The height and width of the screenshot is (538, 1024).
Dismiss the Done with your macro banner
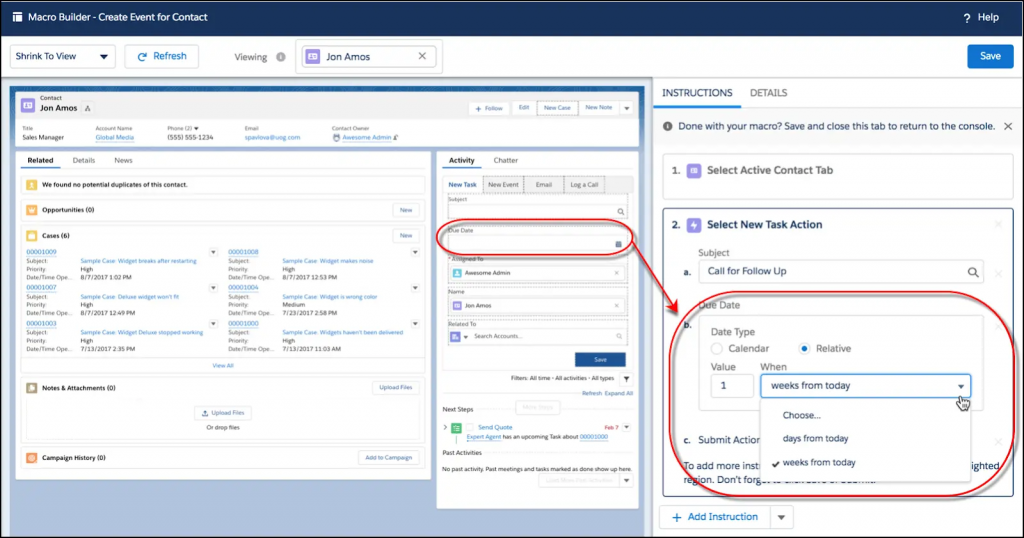click(1008, 126)
